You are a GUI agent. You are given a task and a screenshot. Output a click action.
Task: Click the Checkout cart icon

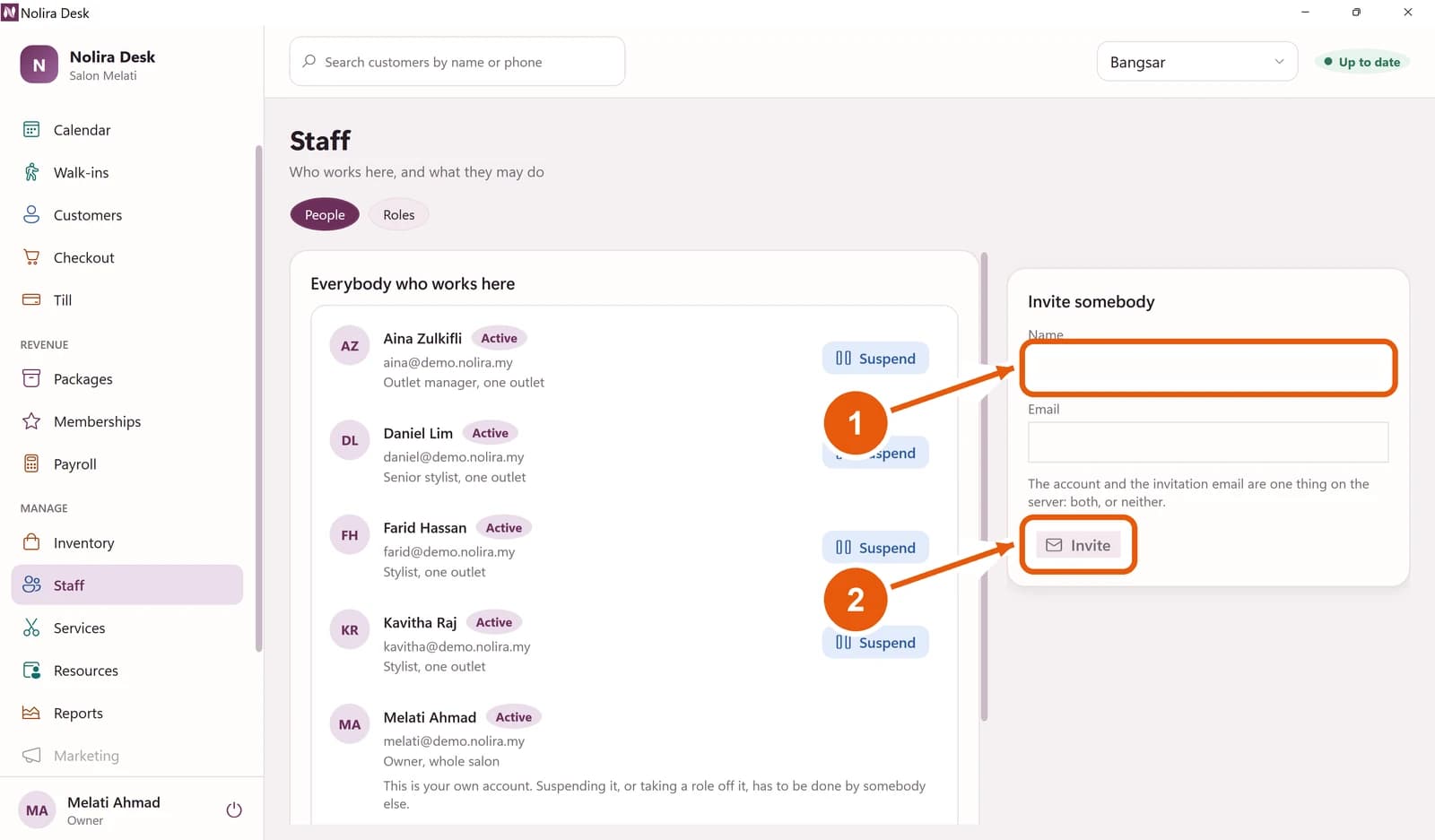(x=31, y=257)
